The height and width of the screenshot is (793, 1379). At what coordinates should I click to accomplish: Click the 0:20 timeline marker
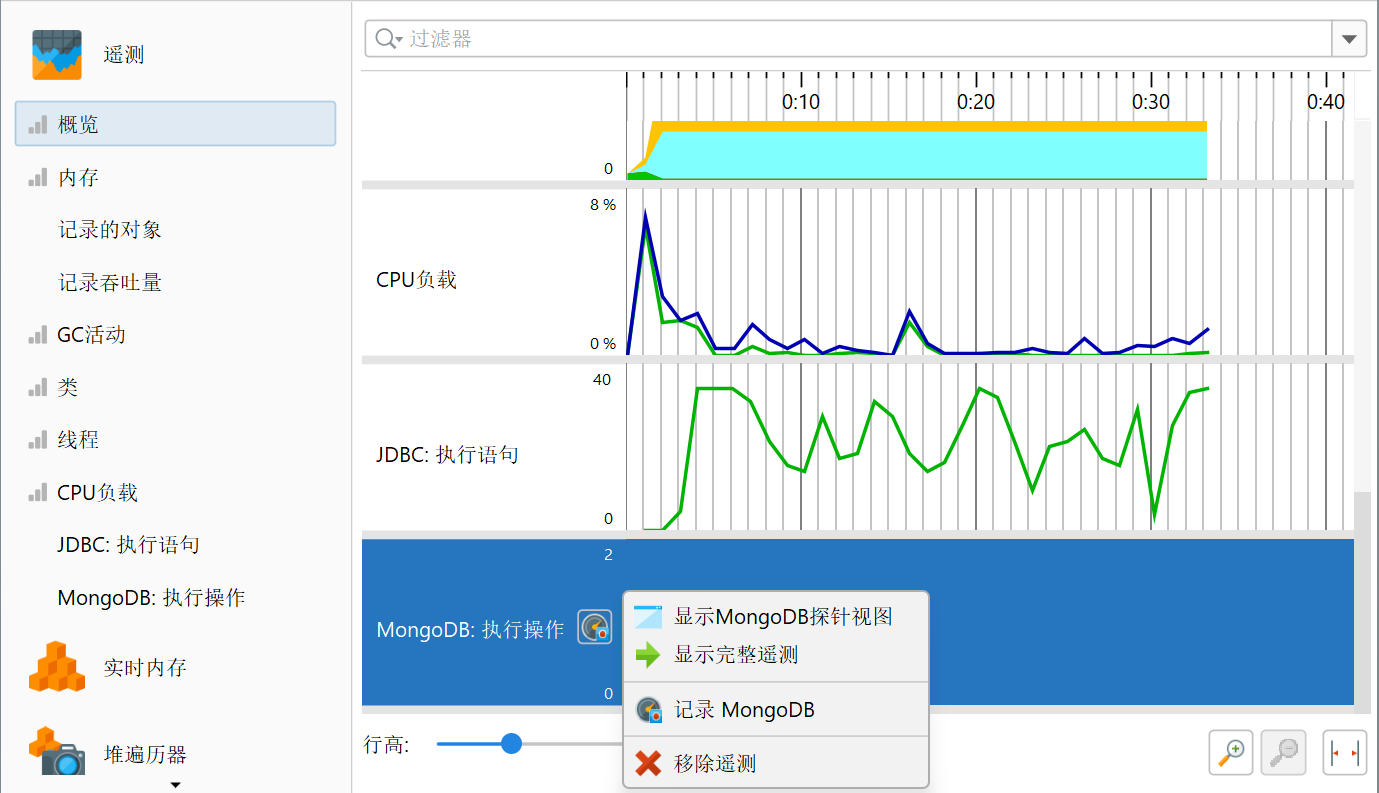click(976, 102)
